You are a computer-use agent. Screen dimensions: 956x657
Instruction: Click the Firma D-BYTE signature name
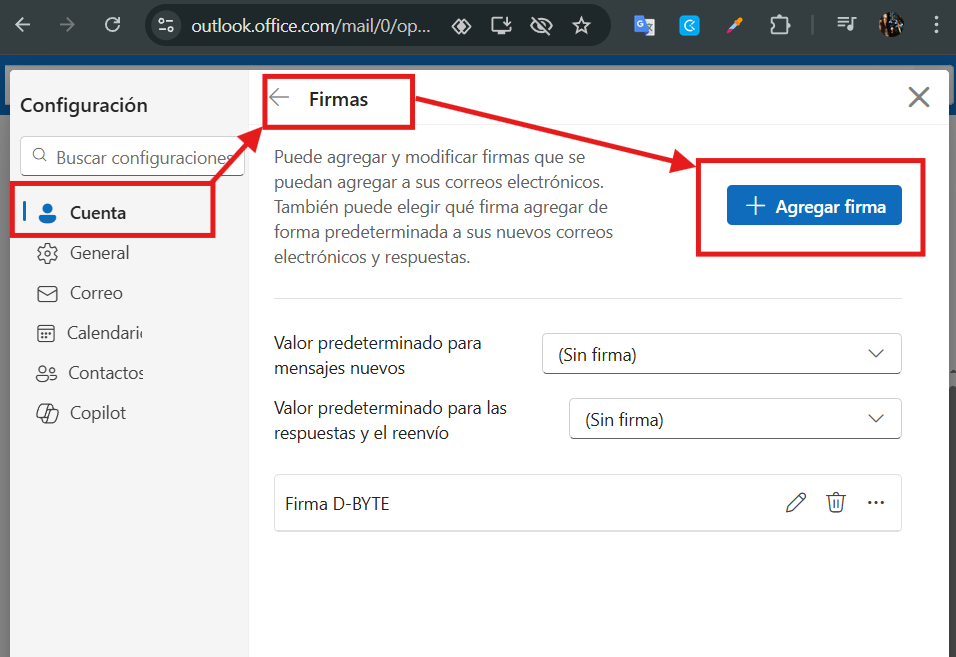click(x=337, y=504)
